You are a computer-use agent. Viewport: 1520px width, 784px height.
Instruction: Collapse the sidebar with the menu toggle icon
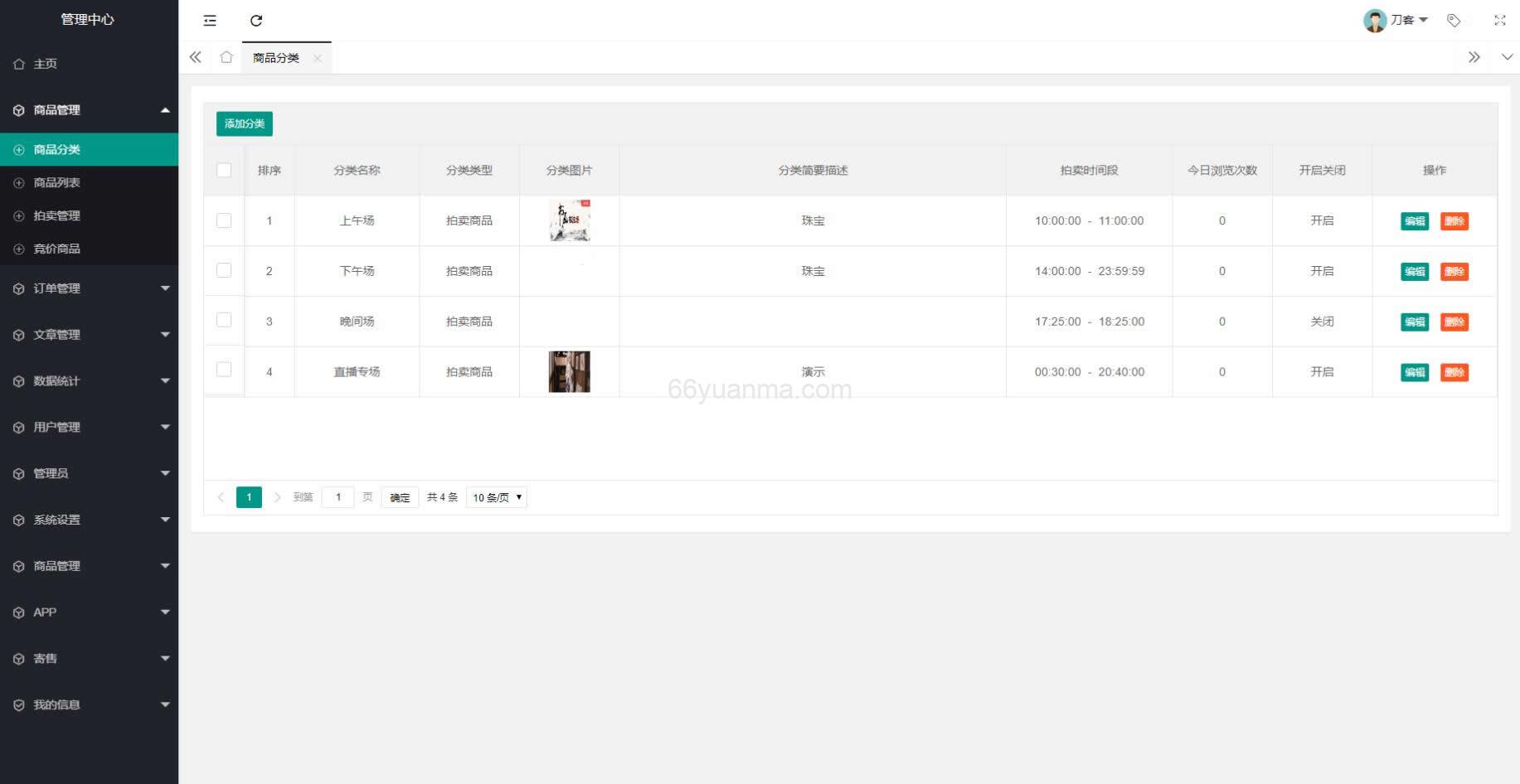pyautogui.click(x=210, y=20)
